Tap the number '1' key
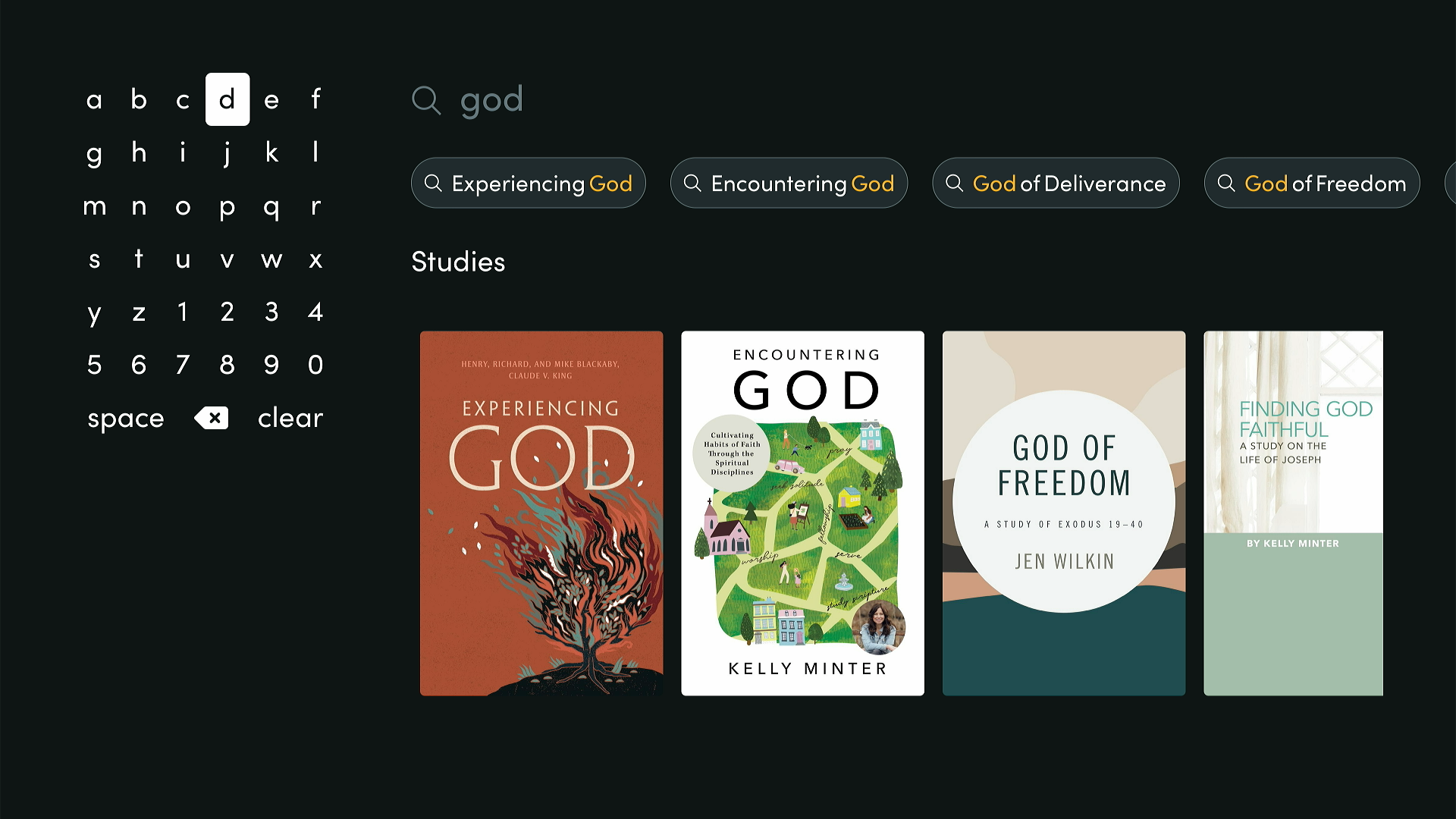Image resolution: width=1456 pixels, height=819 pixels. click(x=183, y=312)
